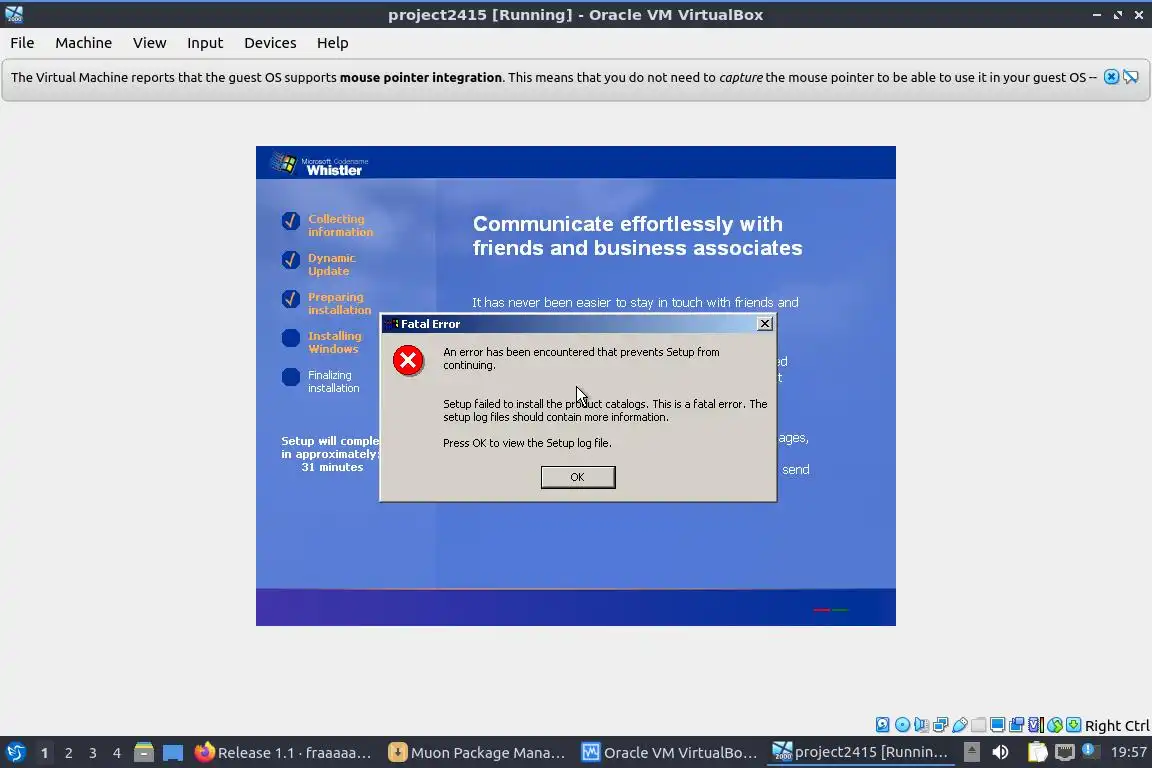
Task: Open the volume control in system tray
Action: pos(1000,752)
